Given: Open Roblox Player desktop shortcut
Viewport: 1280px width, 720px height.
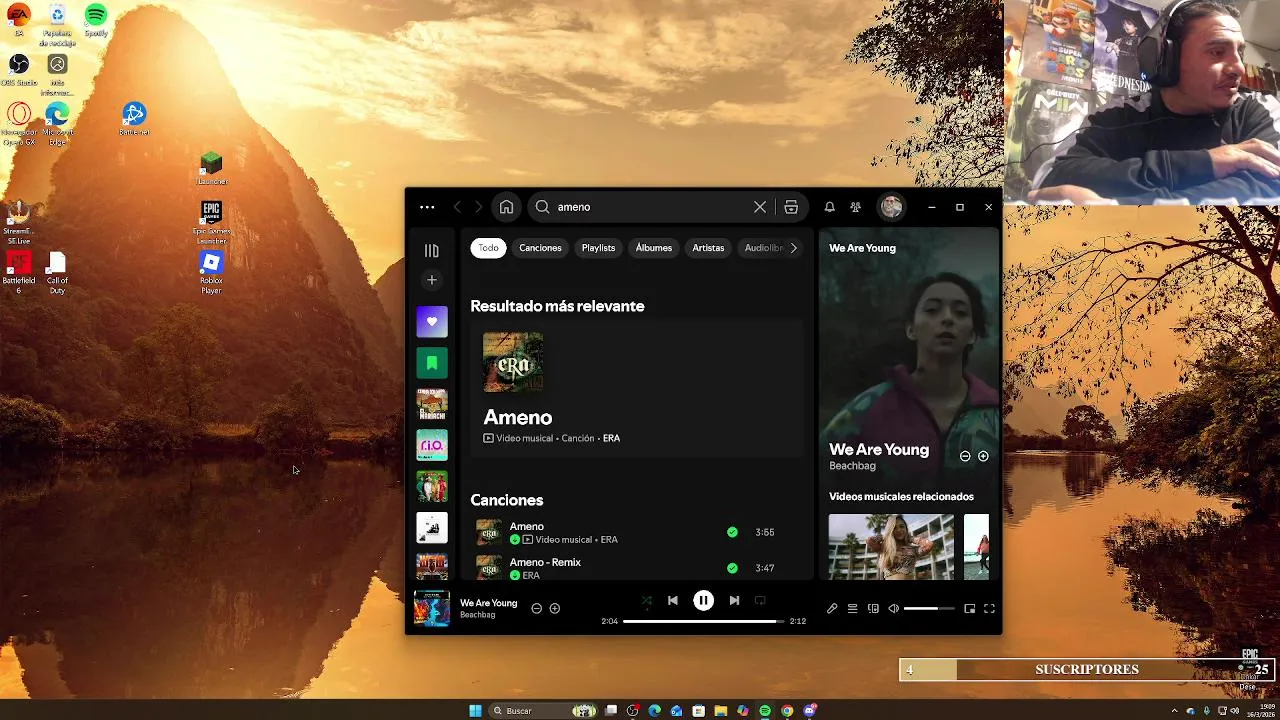Looking at the screenshot, I should [x=211, y=272].
